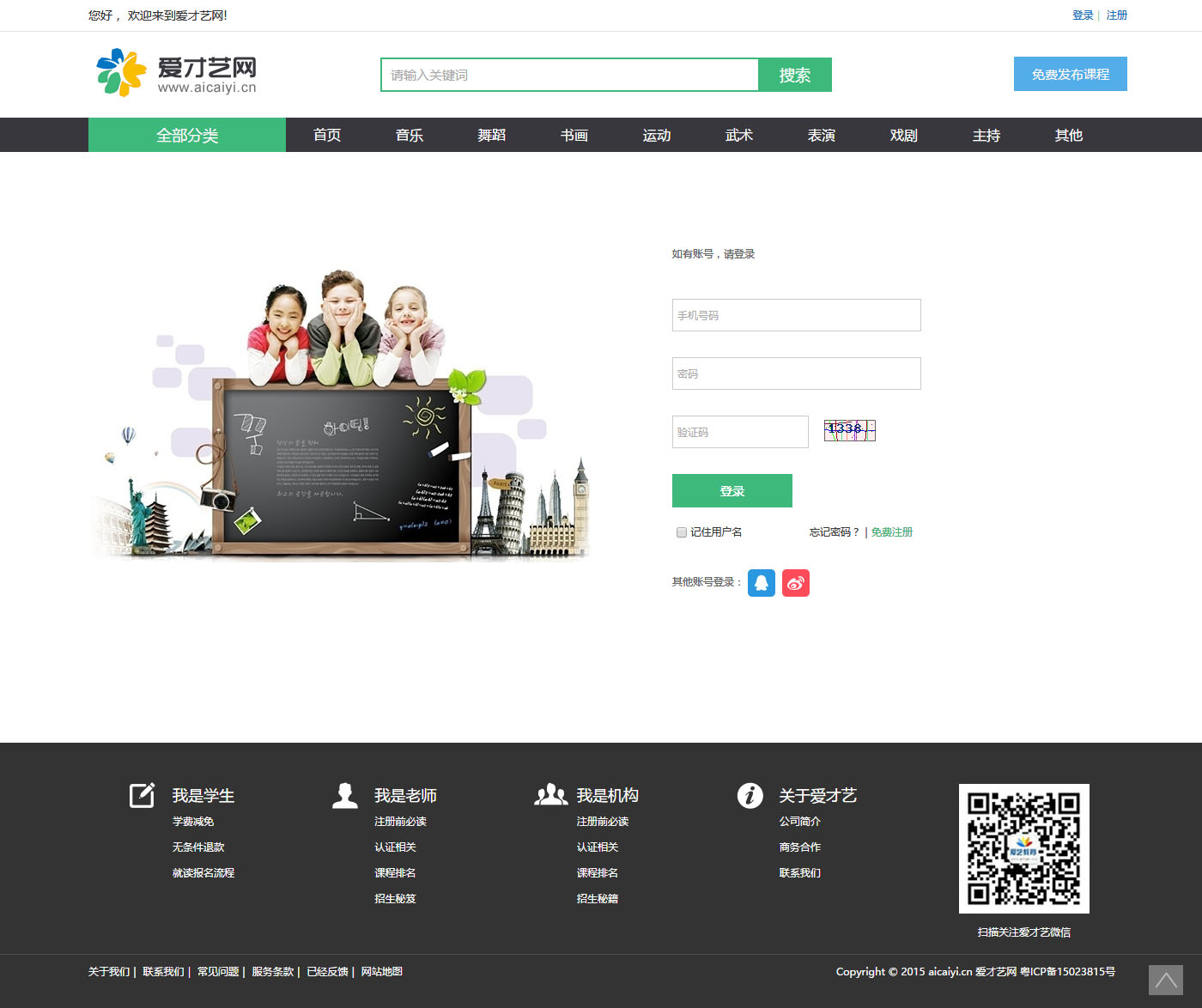This screenshot has height=1008, width=1202.
Task: Click the back-to-top arrow icon
Action: [x=1166, y=981]
